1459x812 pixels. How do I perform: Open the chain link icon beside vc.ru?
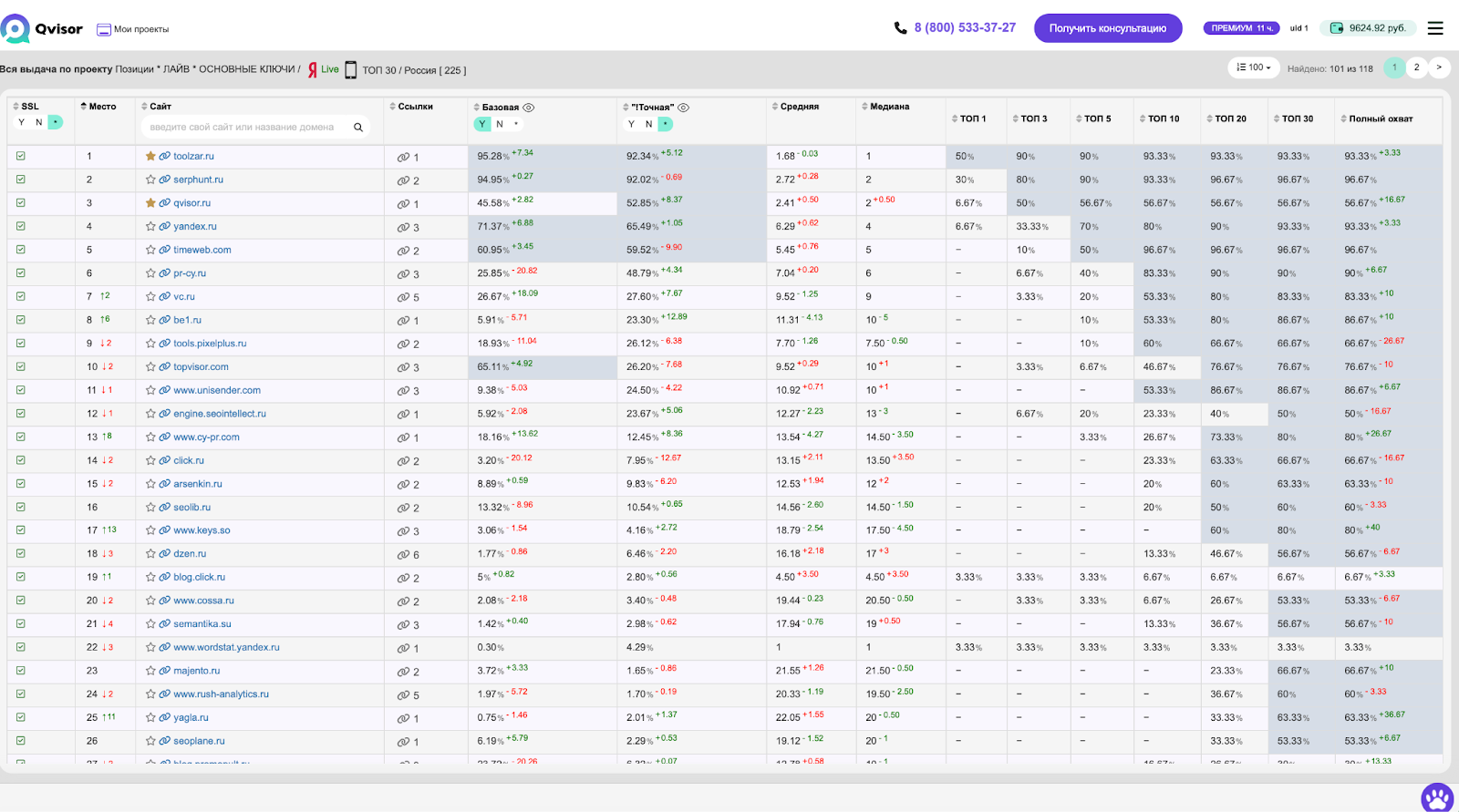165,297
